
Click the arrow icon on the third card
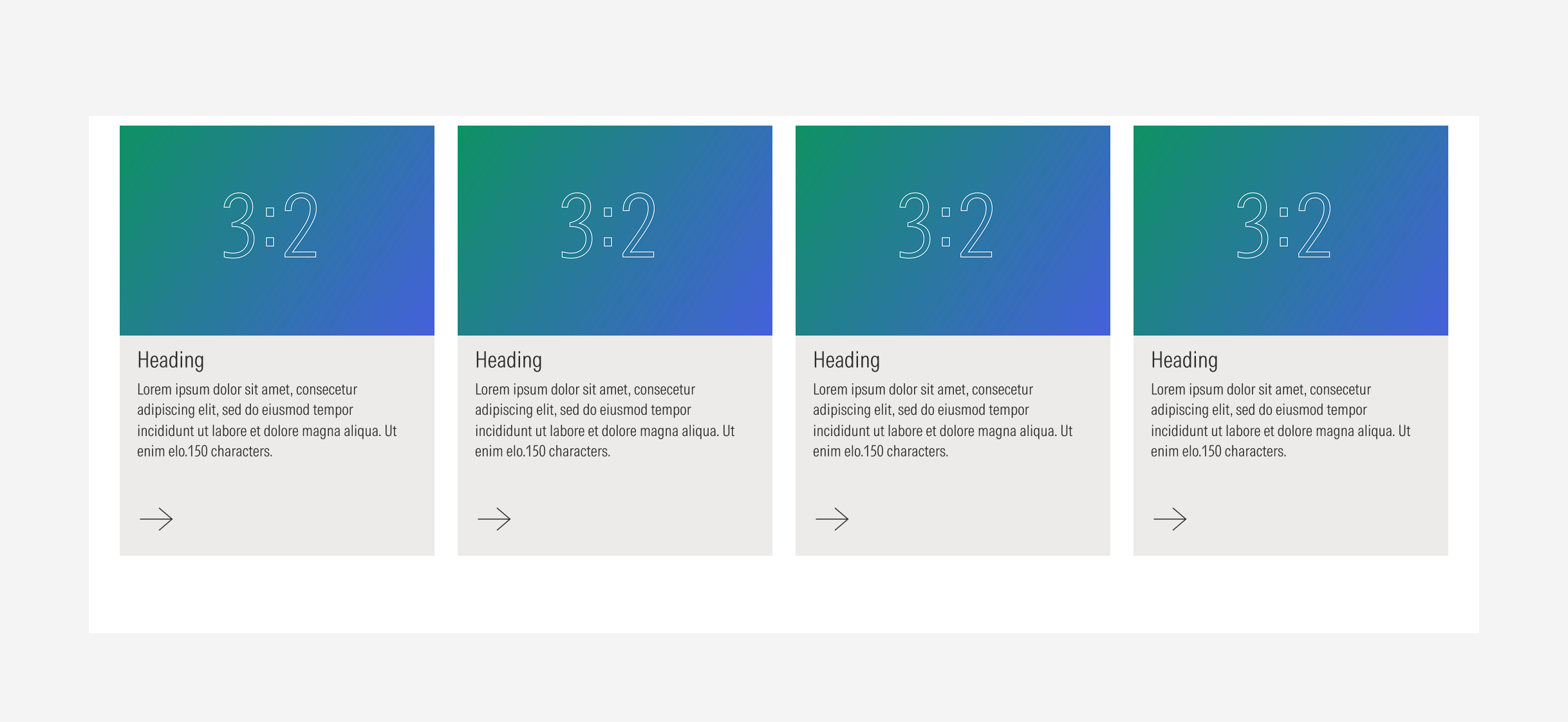[833, 519]
